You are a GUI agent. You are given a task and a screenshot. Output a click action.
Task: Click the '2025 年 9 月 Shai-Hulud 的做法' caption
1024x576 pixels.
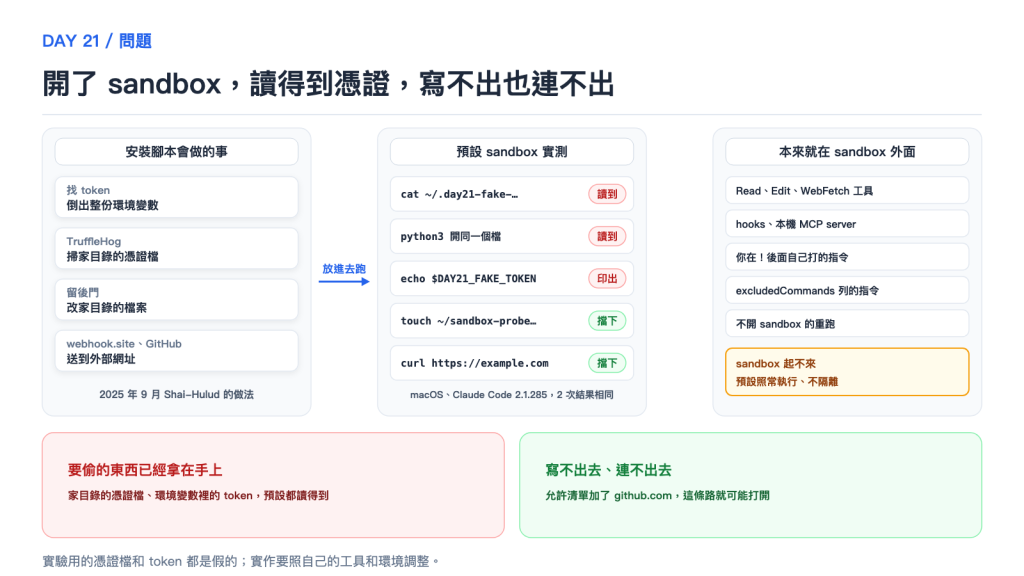pos(176,394)
